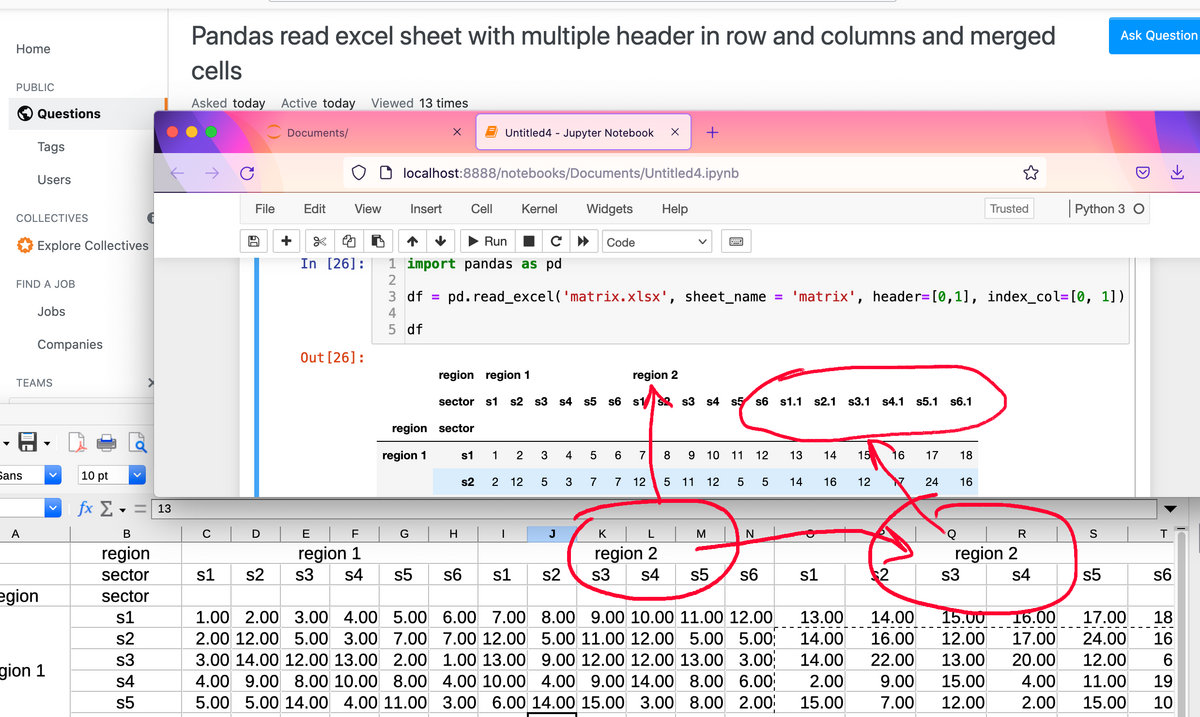Move the selected cell down
The height and width of the screenshot is (717, 1200).
point(441,241)
